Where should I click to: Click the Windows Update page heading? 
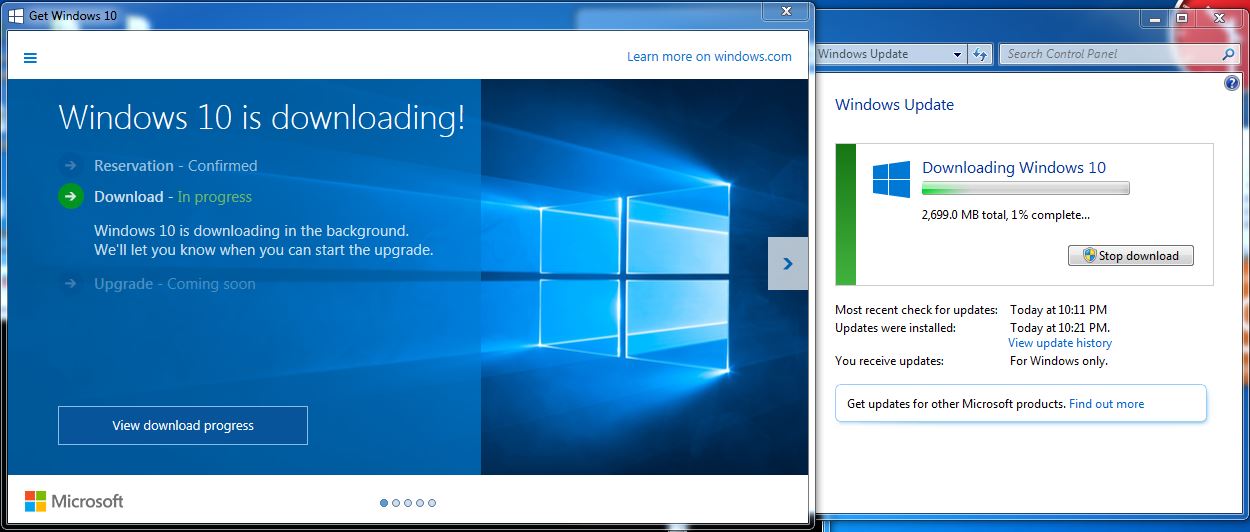pyautogui.click(x=894, y=105)
